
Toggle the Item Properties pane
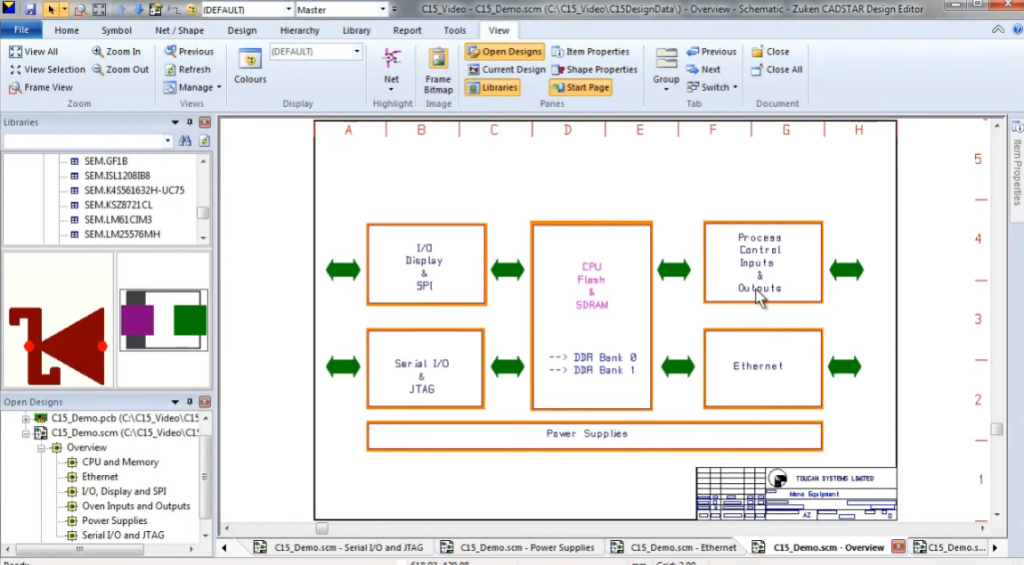[x=591, y=51]
